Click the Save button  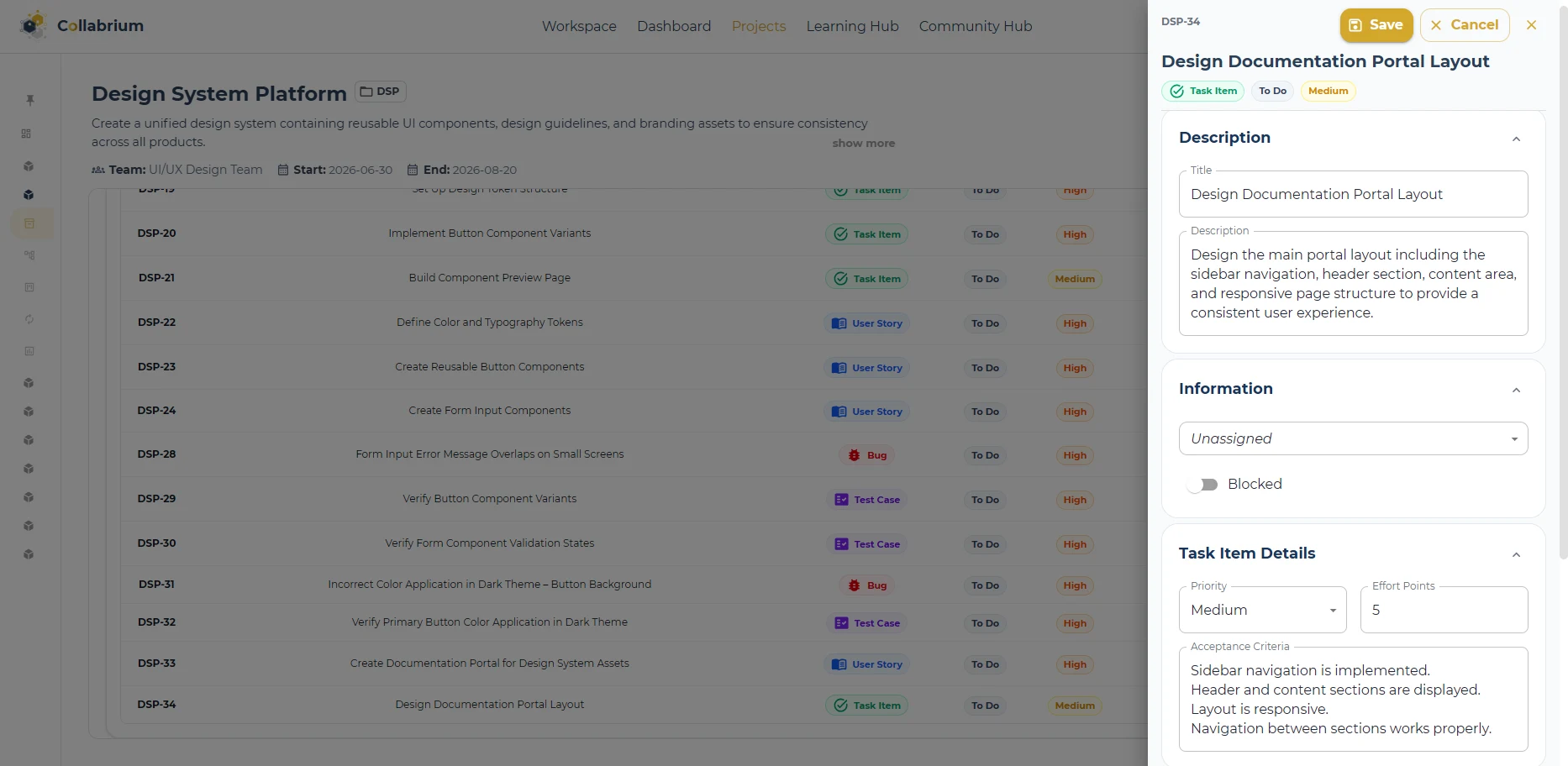(1376, 25)
